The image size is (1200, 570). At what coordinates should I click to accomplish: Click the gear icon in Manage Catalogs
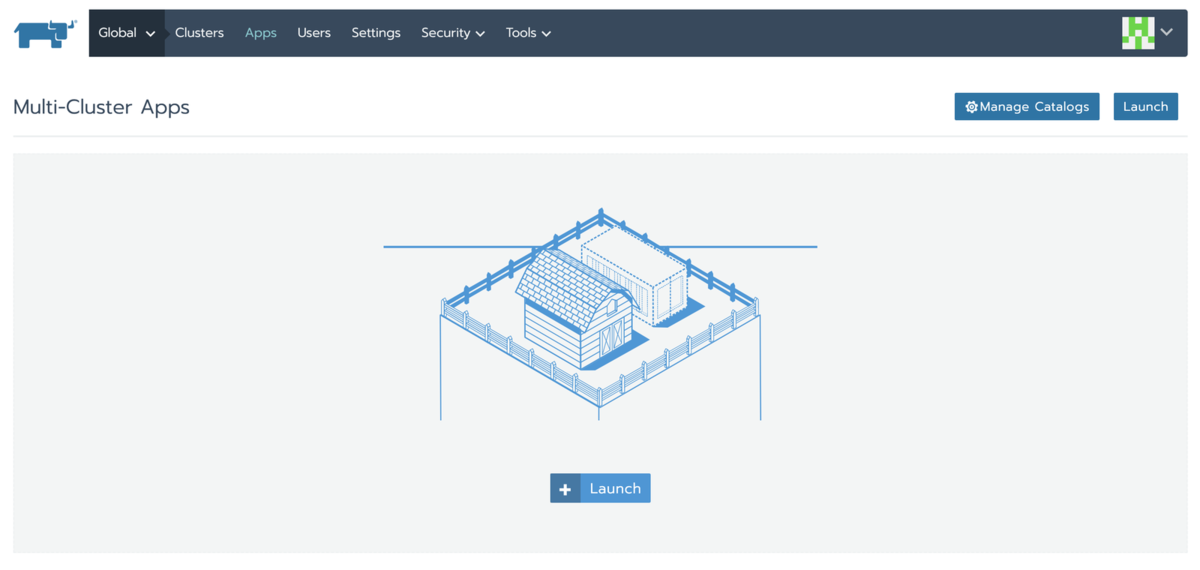pos(971,107)
